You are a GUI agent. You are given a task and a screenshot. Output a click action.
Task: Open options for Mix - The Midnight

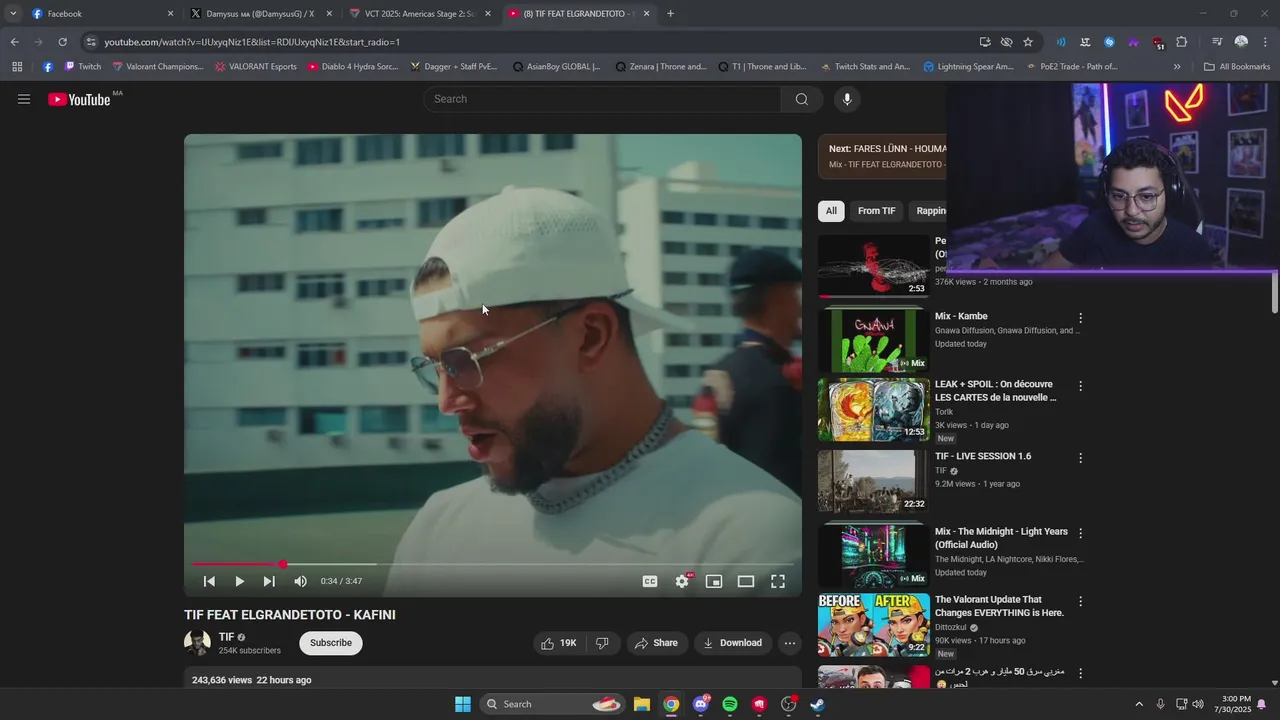(1080, 533)
